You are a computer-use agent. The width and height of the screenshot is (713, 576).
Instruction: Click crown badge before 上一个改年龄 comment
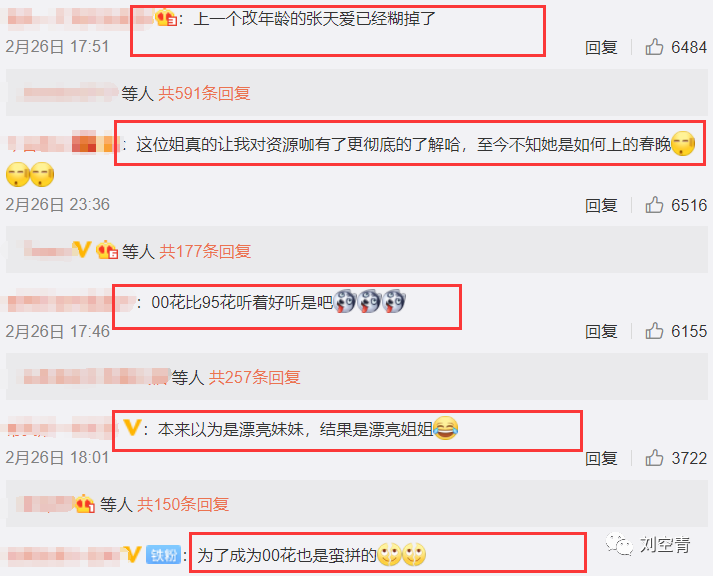coord(166,18)
